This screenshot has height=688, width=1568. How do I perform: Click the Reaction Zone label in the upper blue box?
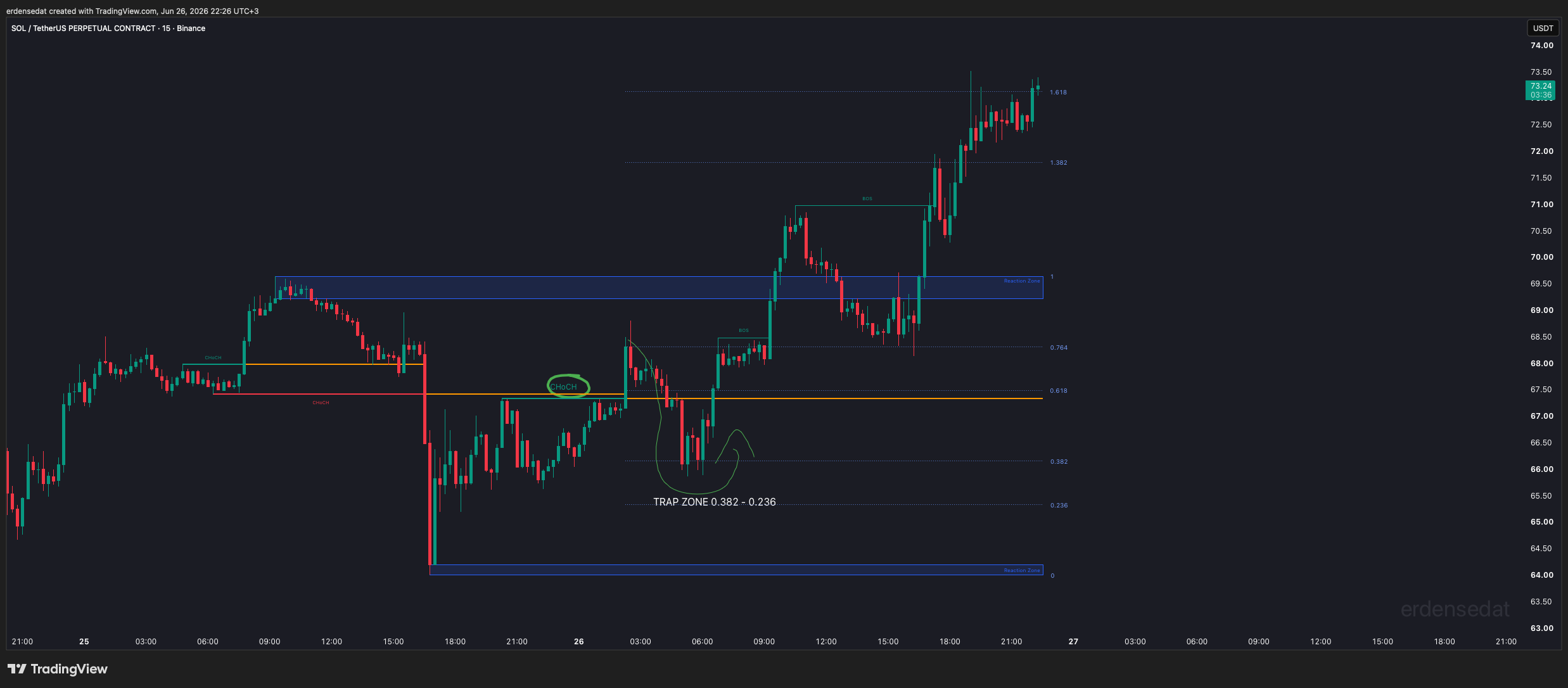coord(1022,281)
